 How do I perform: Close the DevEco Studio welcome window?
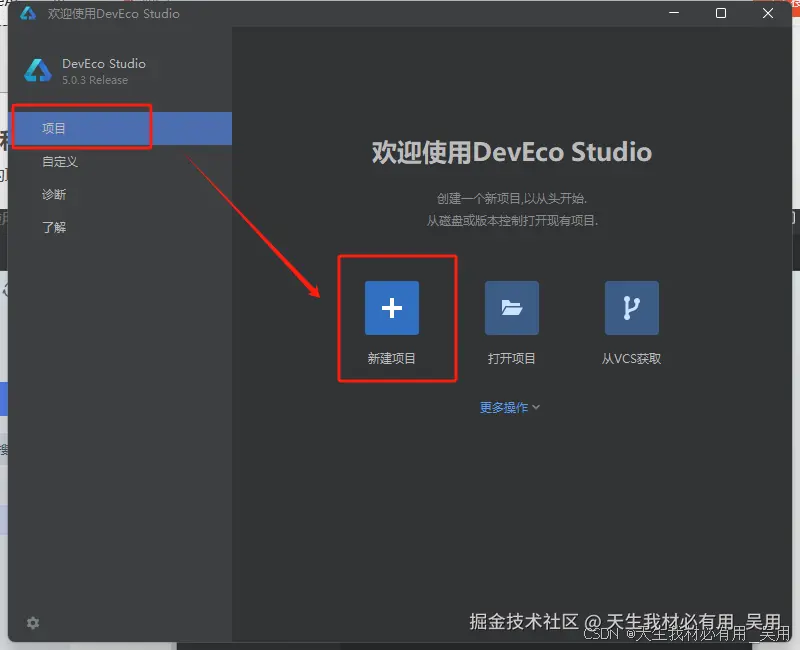768,13
